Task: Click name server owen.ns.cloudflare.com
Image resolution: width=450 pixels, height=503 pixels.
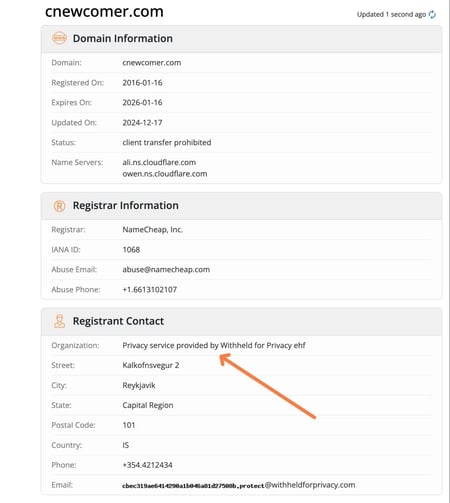Action: pos(165,174)
